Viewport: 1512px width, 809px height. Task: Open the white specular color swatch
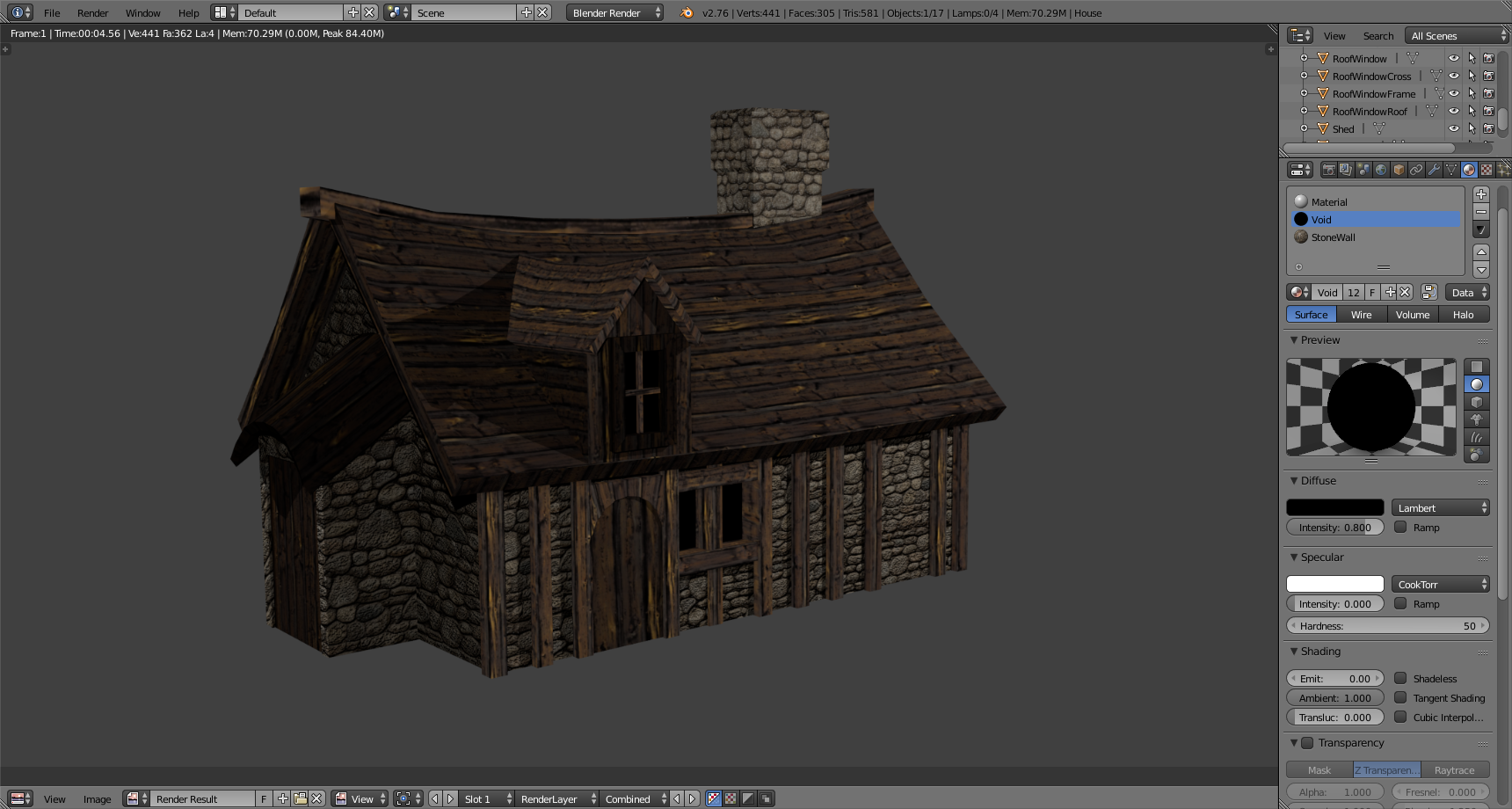click(1335, 584)
